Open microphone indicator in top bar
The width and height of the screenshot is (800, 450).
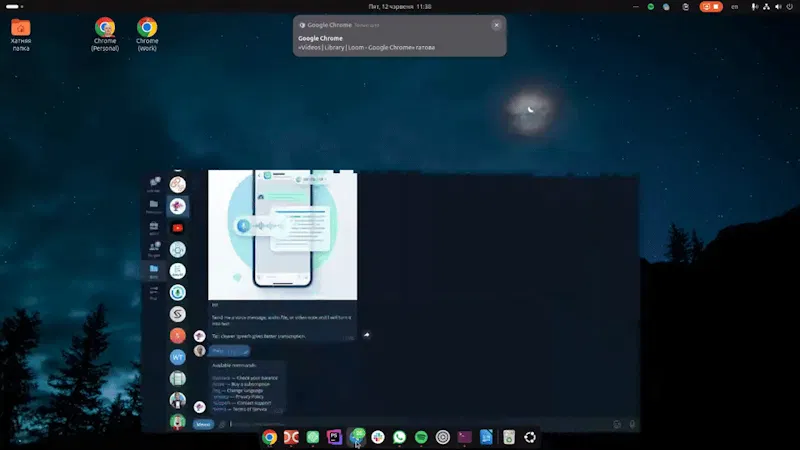[754, 7]
